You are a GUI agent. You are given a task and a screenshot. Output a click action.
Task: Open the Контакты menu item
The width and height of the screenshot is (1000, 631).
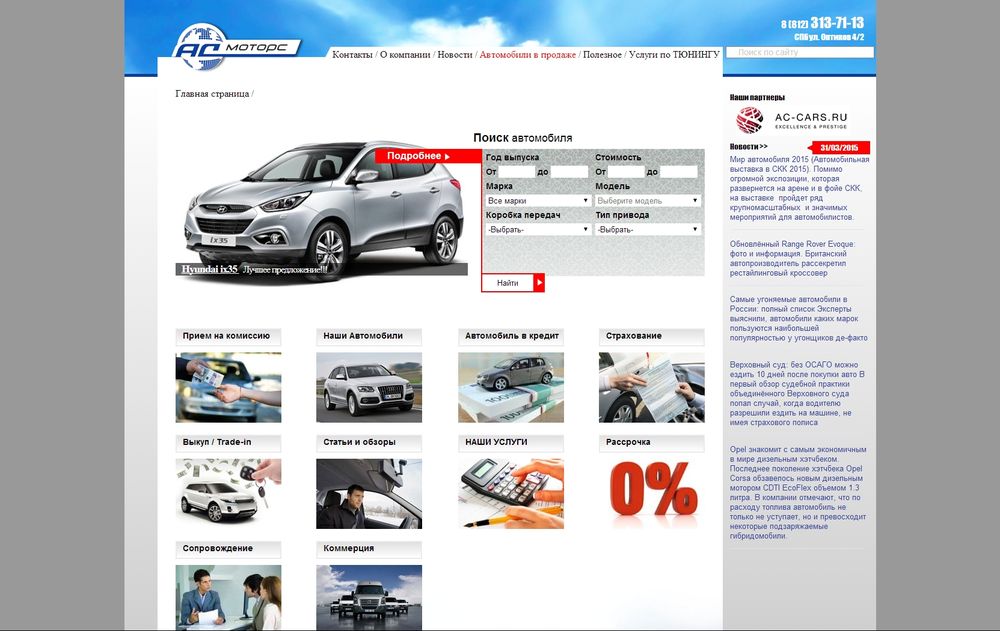tap(352, 55)
